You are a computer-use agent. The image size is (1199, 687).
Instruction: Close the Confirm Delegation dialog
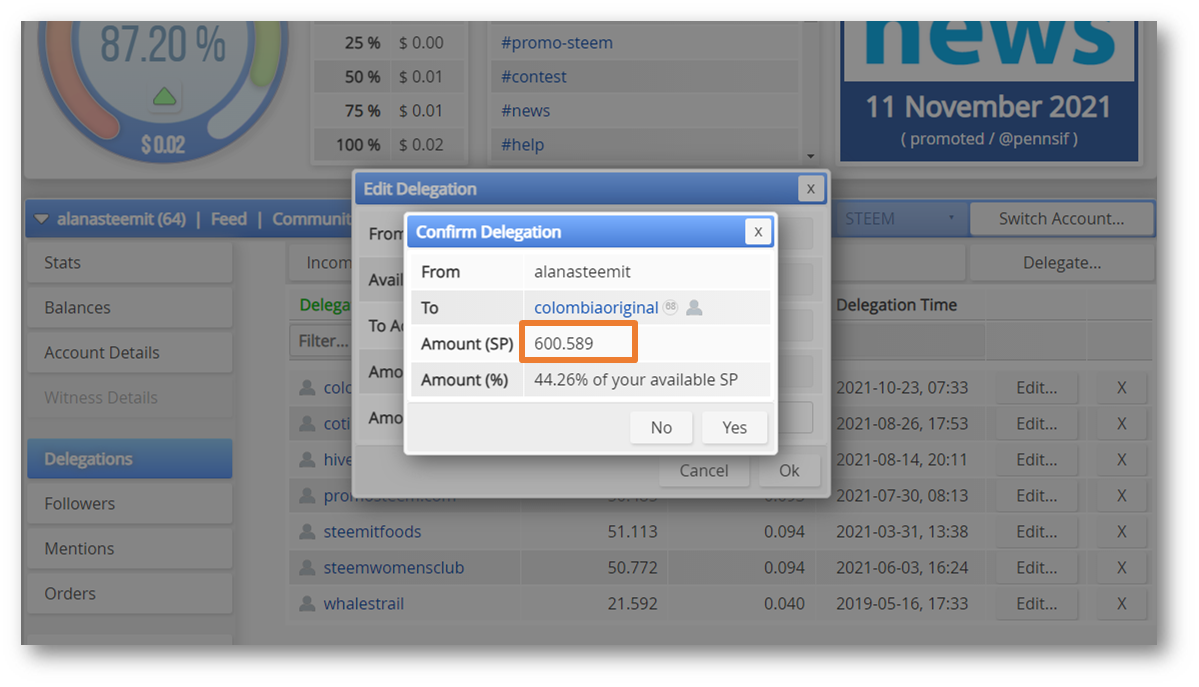pos(758,232)
